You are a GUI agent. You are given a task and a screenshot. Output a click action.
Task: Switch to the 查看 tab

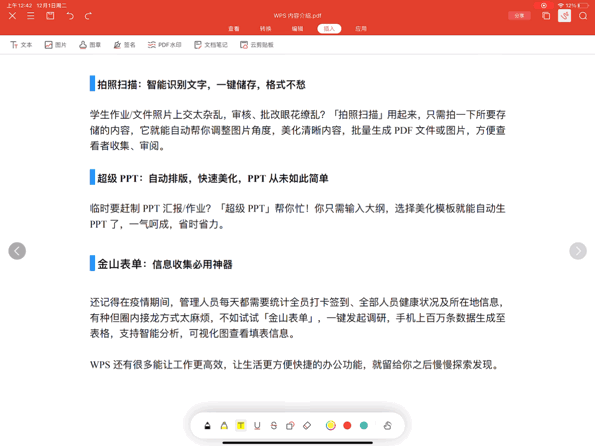tap(234, 28)
